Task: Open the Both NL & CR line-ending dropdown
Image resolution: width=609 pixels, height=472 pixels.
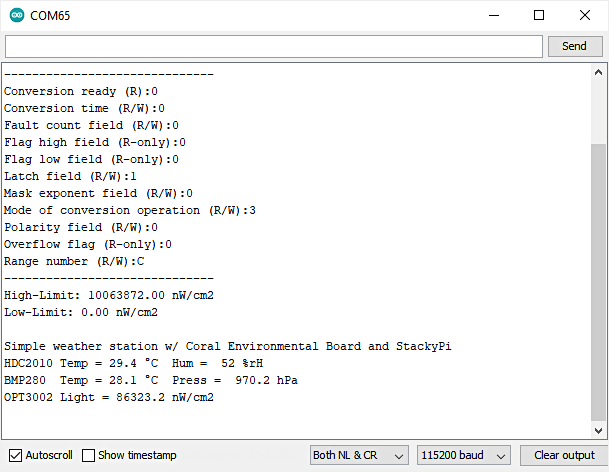Action: pos(358,455)
